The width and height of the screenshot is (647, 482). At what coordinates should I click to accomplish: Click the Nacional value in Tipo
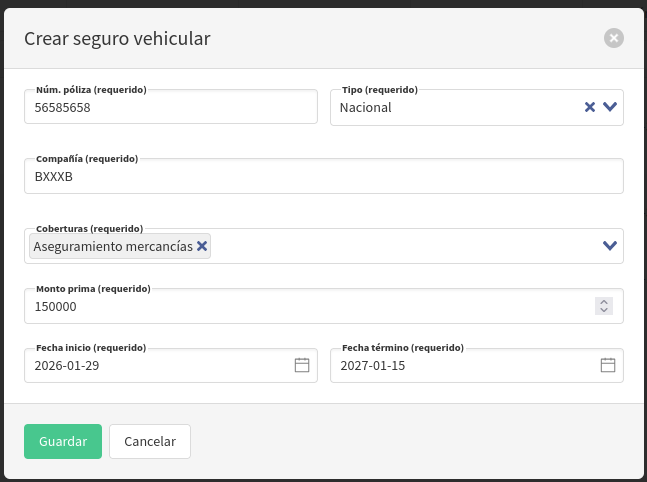(x=366, y=107)
